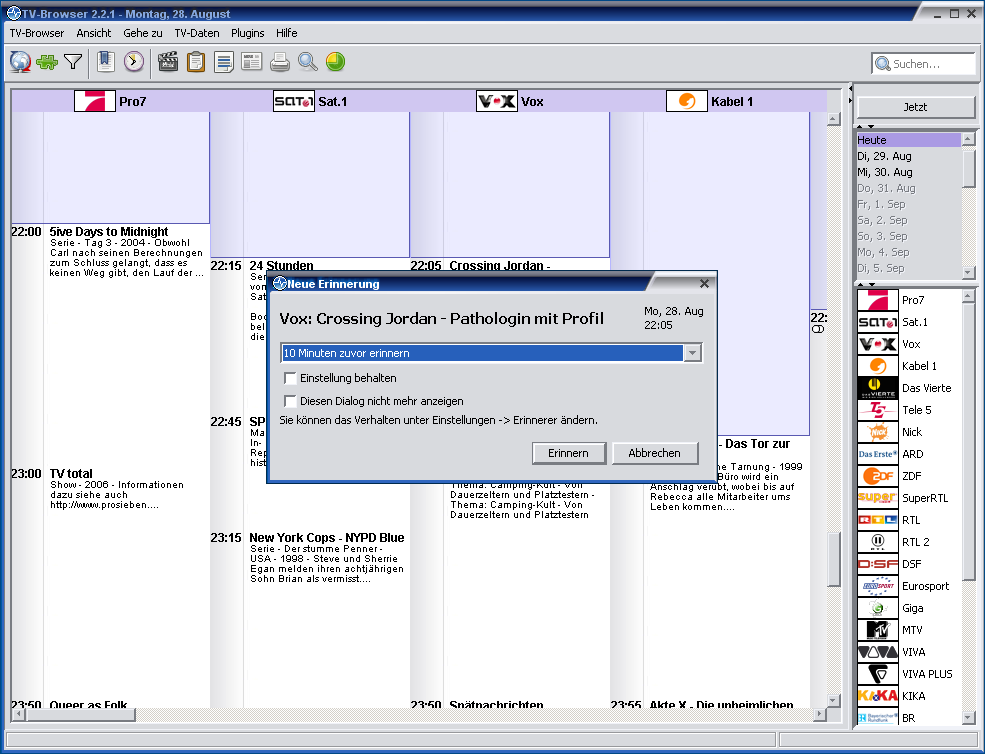Select KIKA in channel list
Viewport: 985px width, 754px height.
(909, 696)
